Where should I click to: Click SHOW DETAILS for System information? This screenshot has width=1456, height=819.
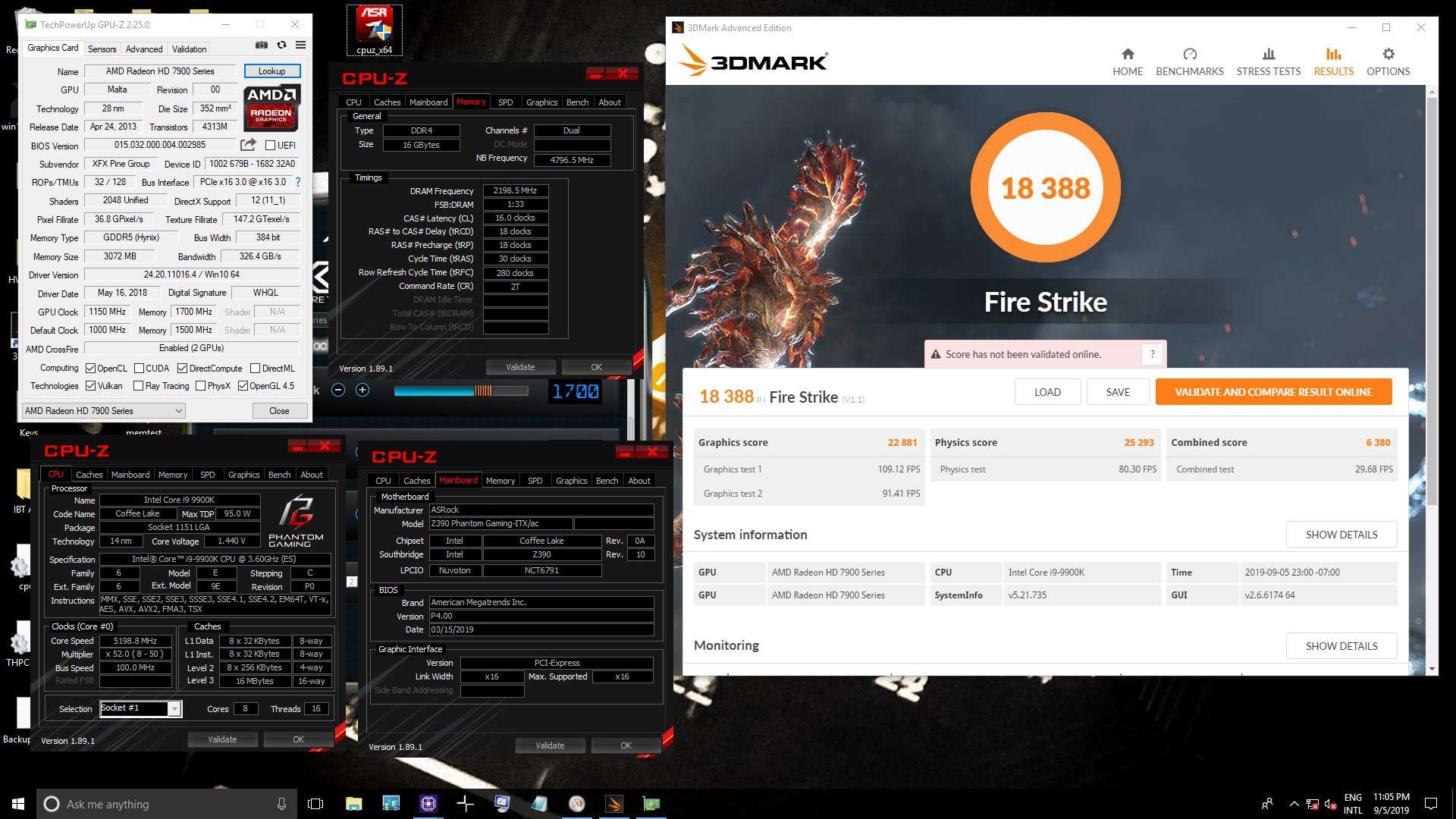tap(1341, 535)
